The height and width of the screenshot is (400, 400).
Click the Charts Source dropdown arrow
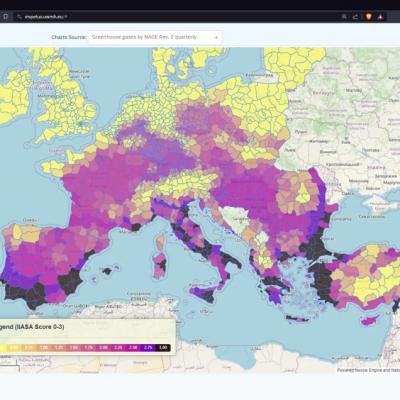click(x=216, y=38)
